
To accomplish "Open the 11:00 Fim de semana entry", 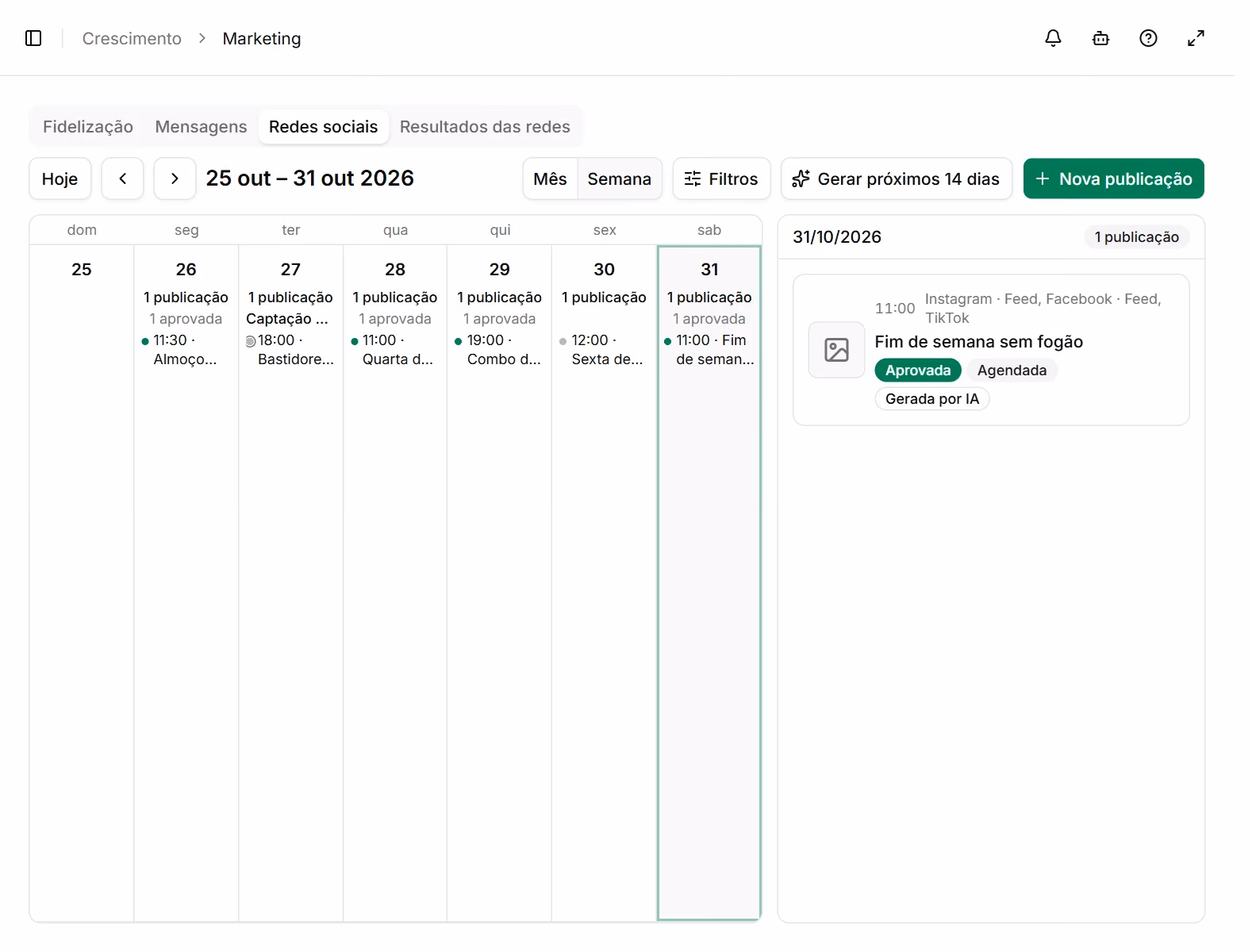I will (709, 350).
